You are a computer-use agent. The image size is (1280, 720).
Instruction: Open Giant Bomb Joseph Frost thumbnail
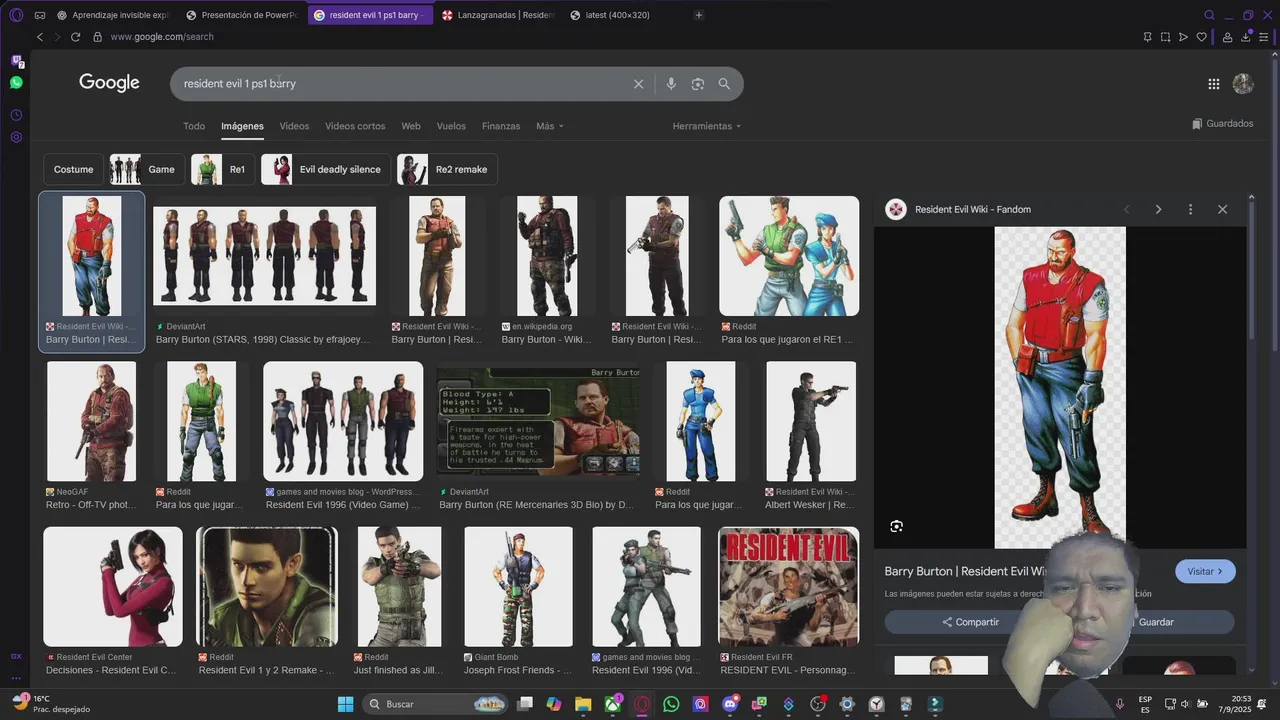518,587
